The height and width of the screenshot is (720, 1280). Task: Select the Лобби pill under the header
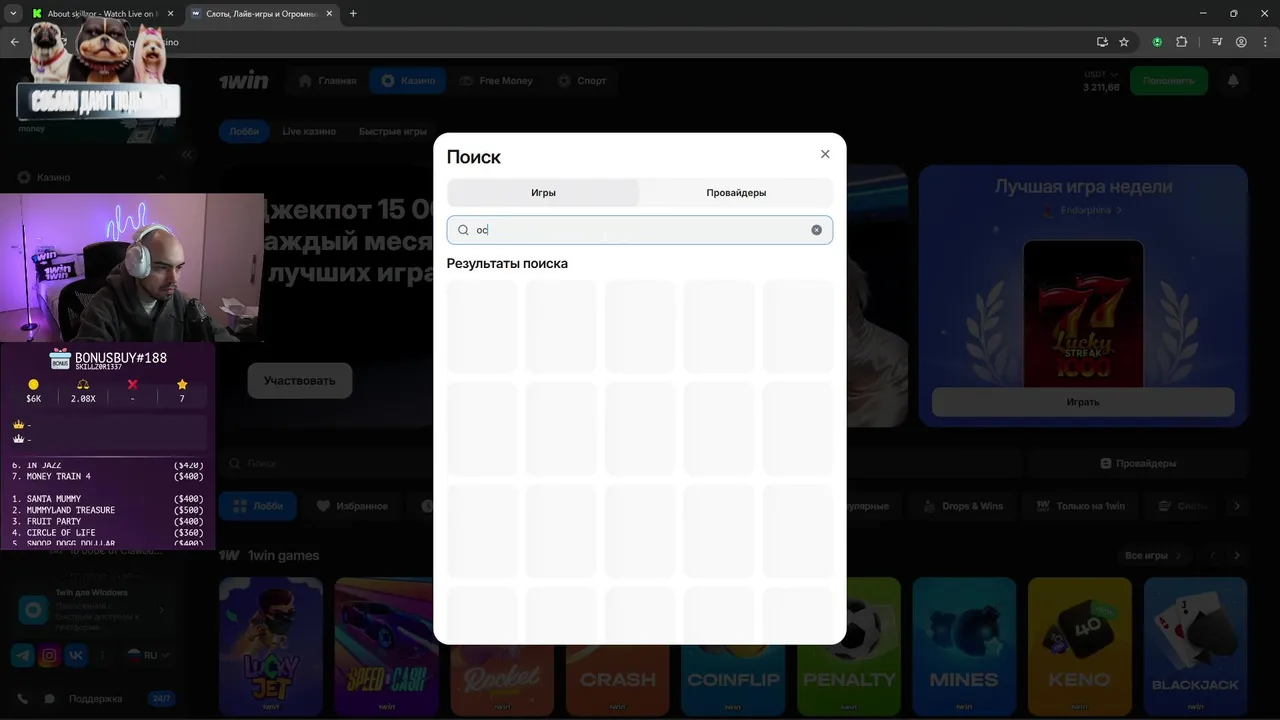(x=244, y=131)
